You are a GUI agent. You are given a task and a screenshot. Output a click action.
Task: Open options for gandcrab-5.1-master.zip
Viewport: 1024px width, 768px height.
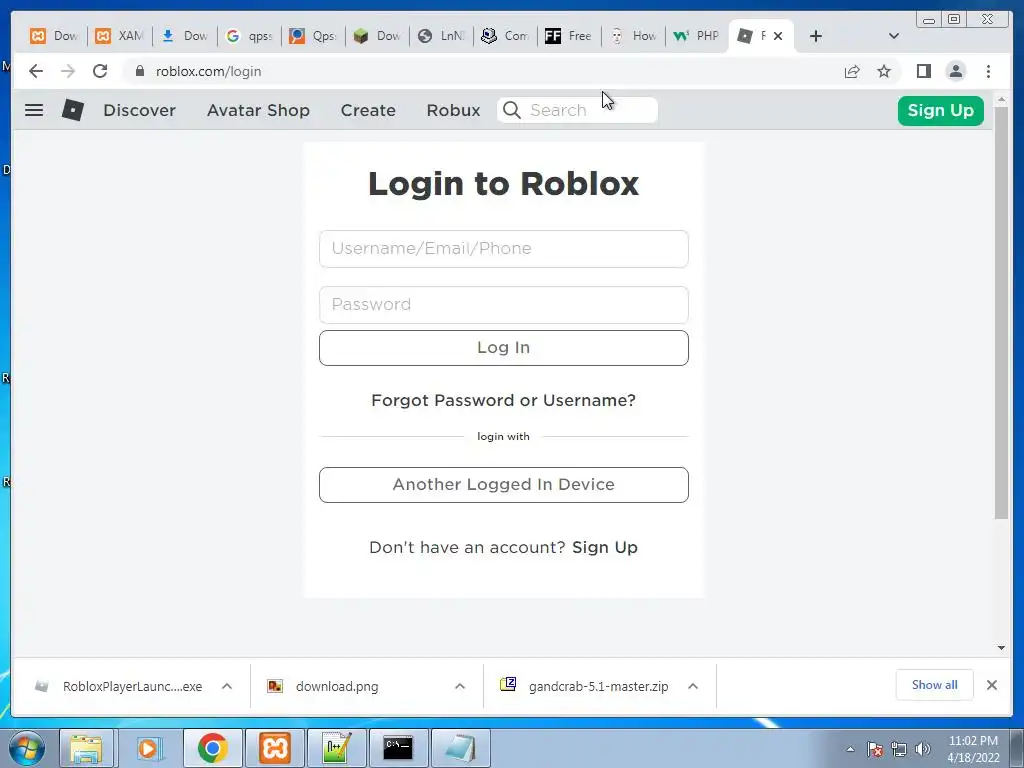click(x=693, y=686)
